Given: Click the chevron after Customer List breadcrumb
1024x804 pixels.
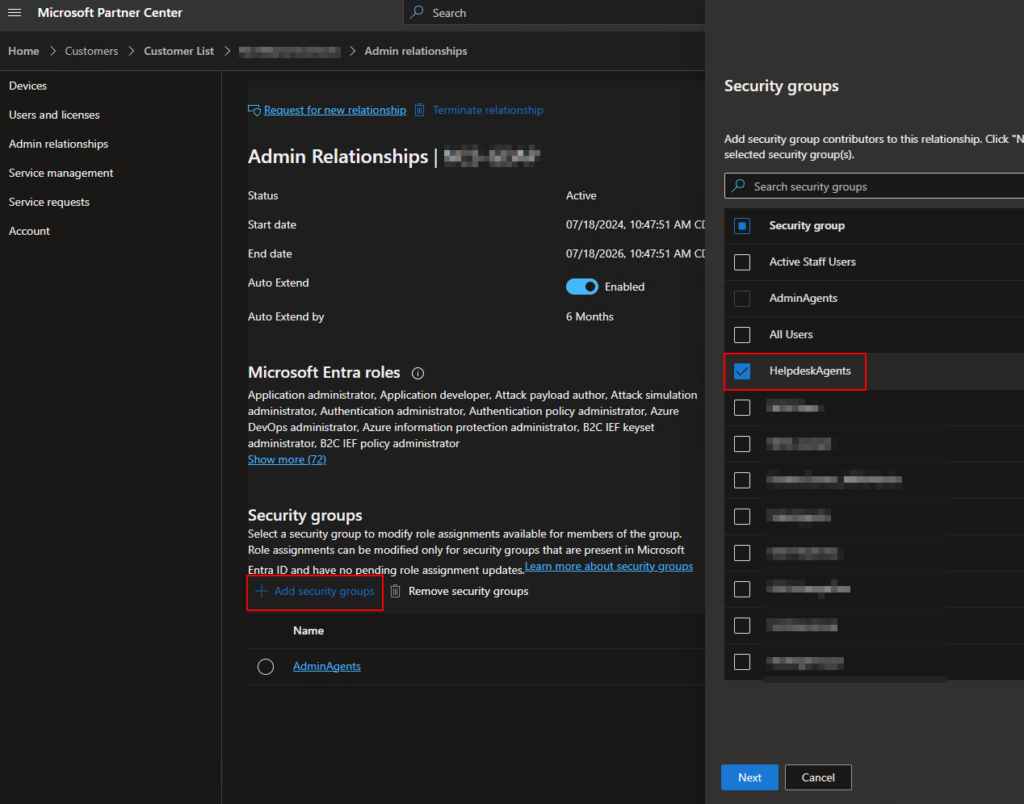Looking at the screenshot, I should click(228, 51).
